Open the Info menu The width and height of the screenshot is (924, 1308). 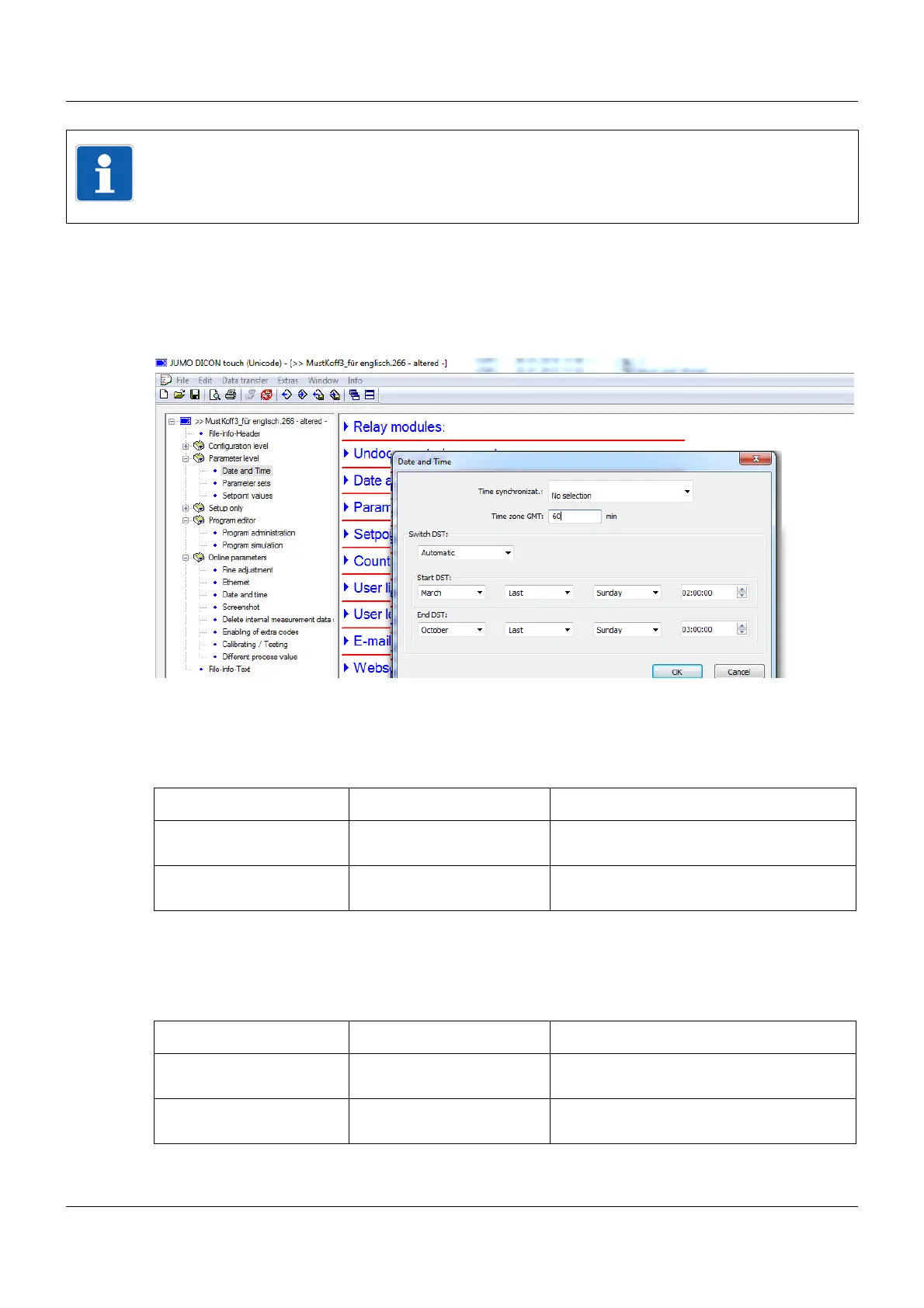355,381
